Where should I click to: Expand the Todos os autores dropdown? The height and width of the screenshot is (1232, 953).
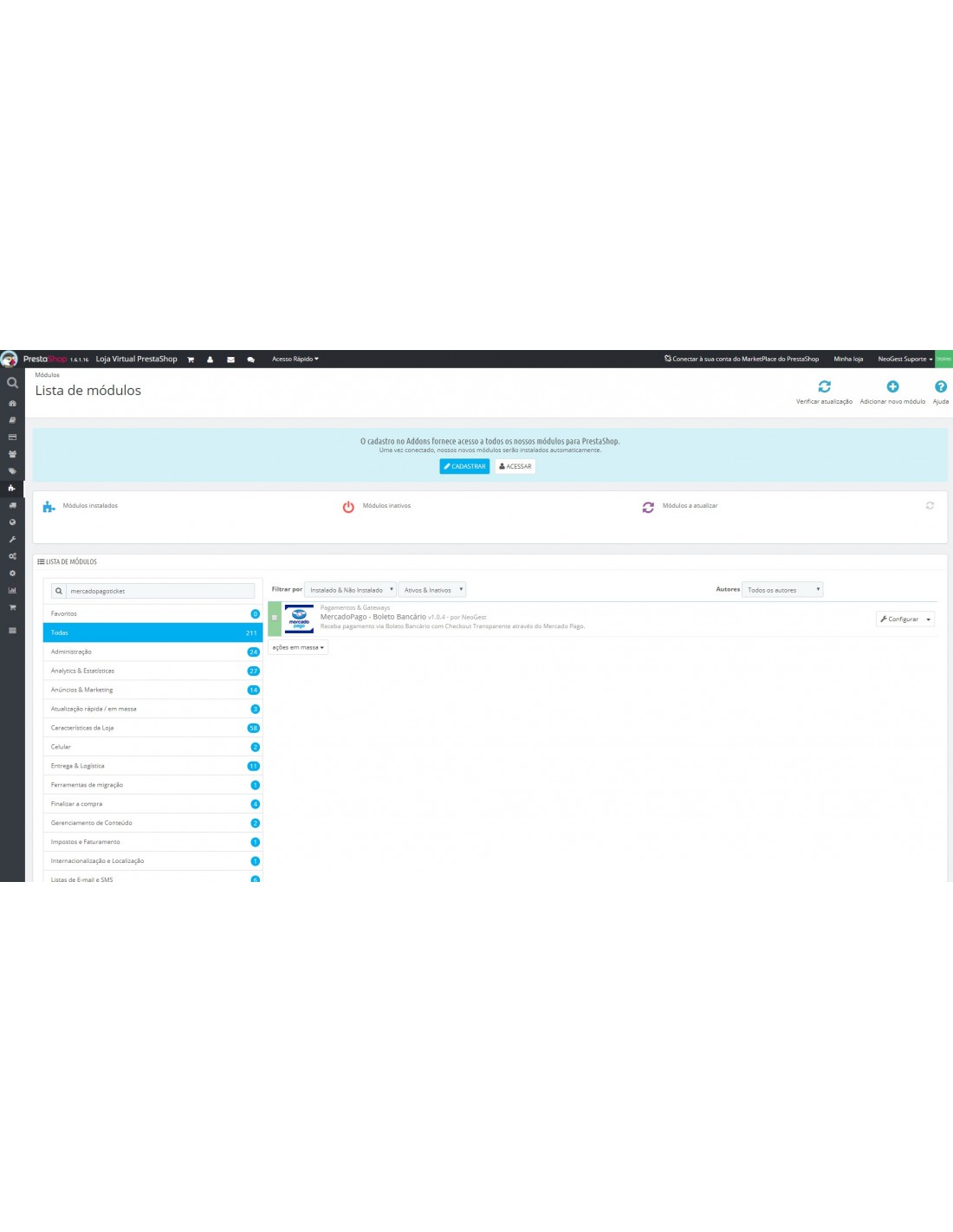pos(782,590)
